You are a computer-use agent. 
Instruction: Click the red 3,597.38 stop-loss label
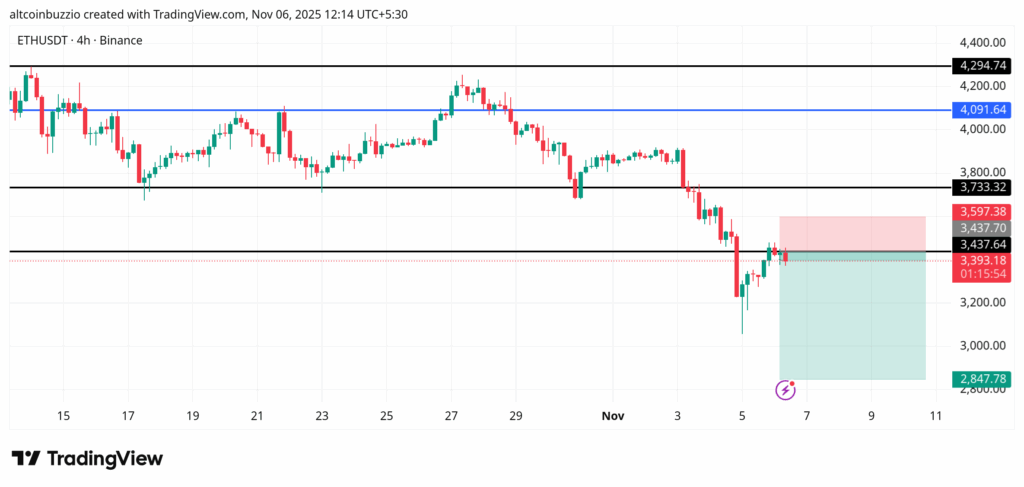click(982, 212)
